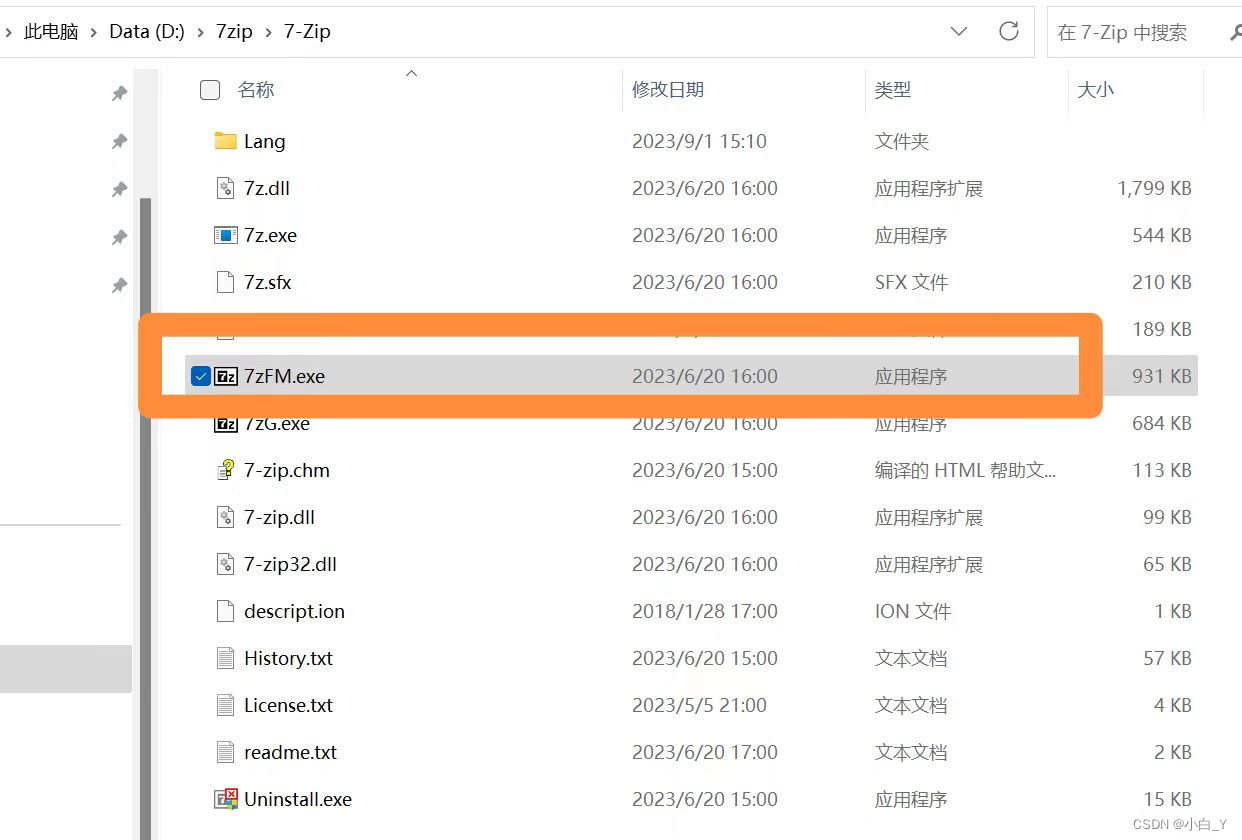Sort by the 名称 column header
Viewport: 1242px width, 840px height.
256,90
